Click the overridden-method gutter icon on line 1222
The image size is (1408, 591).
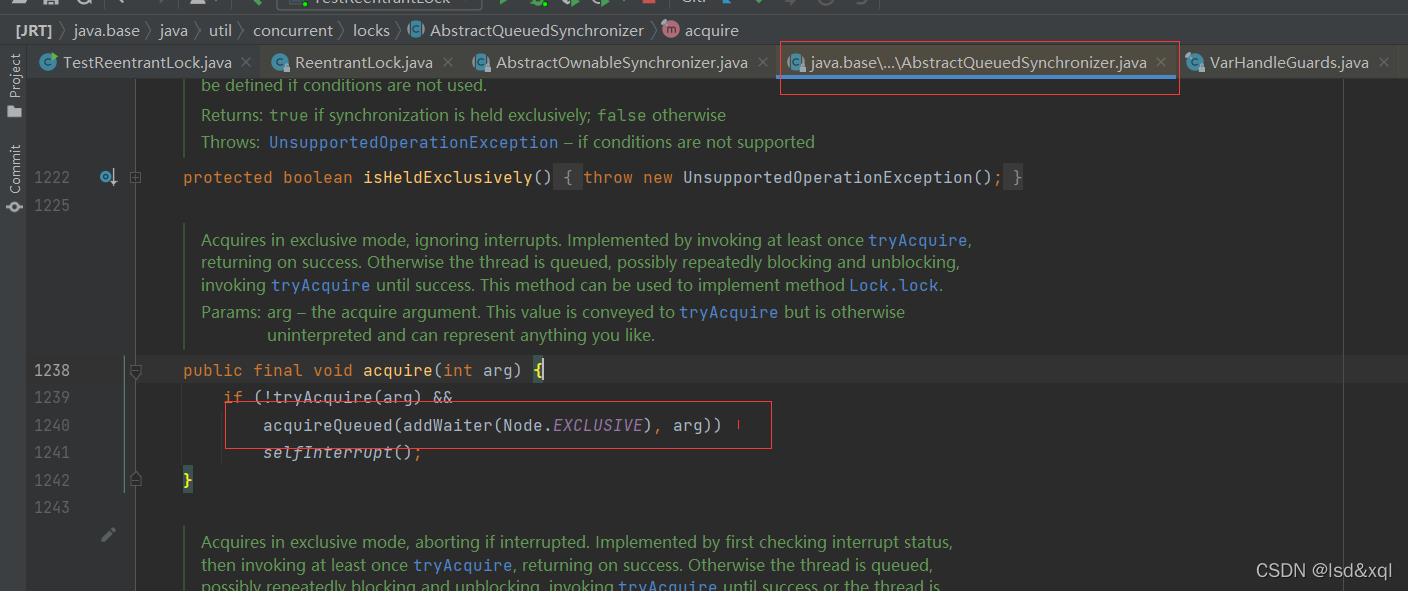pyautogui.click(x=108, y=177)
